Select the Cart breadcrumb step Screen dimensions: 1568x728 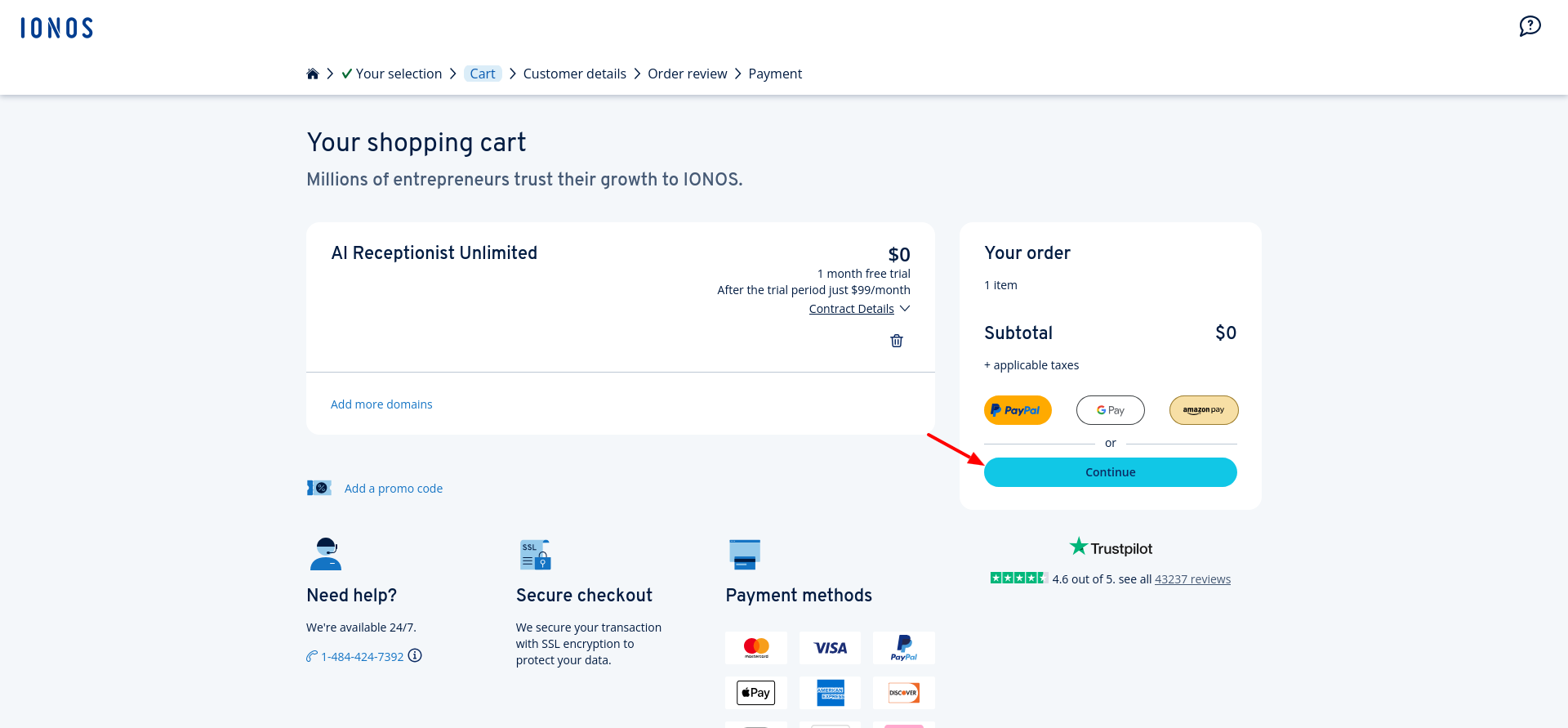[x=483, y=74]
